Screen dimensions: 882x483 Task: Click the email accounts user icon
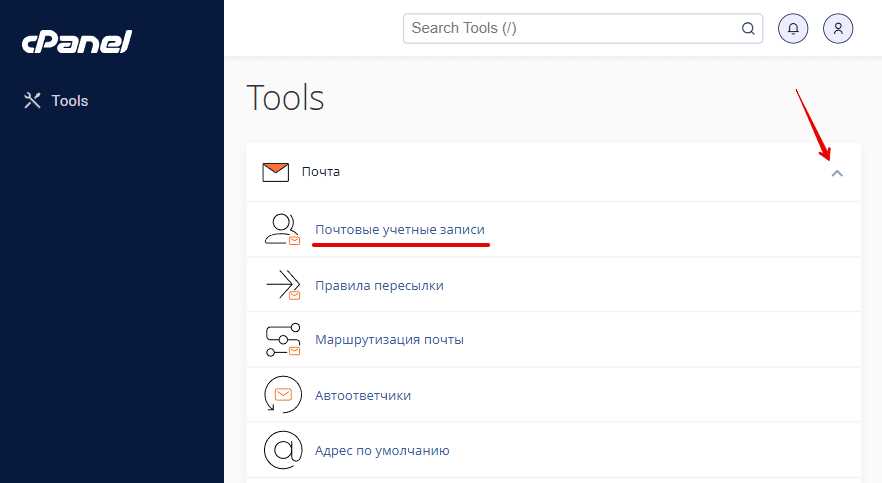(282, 229)
